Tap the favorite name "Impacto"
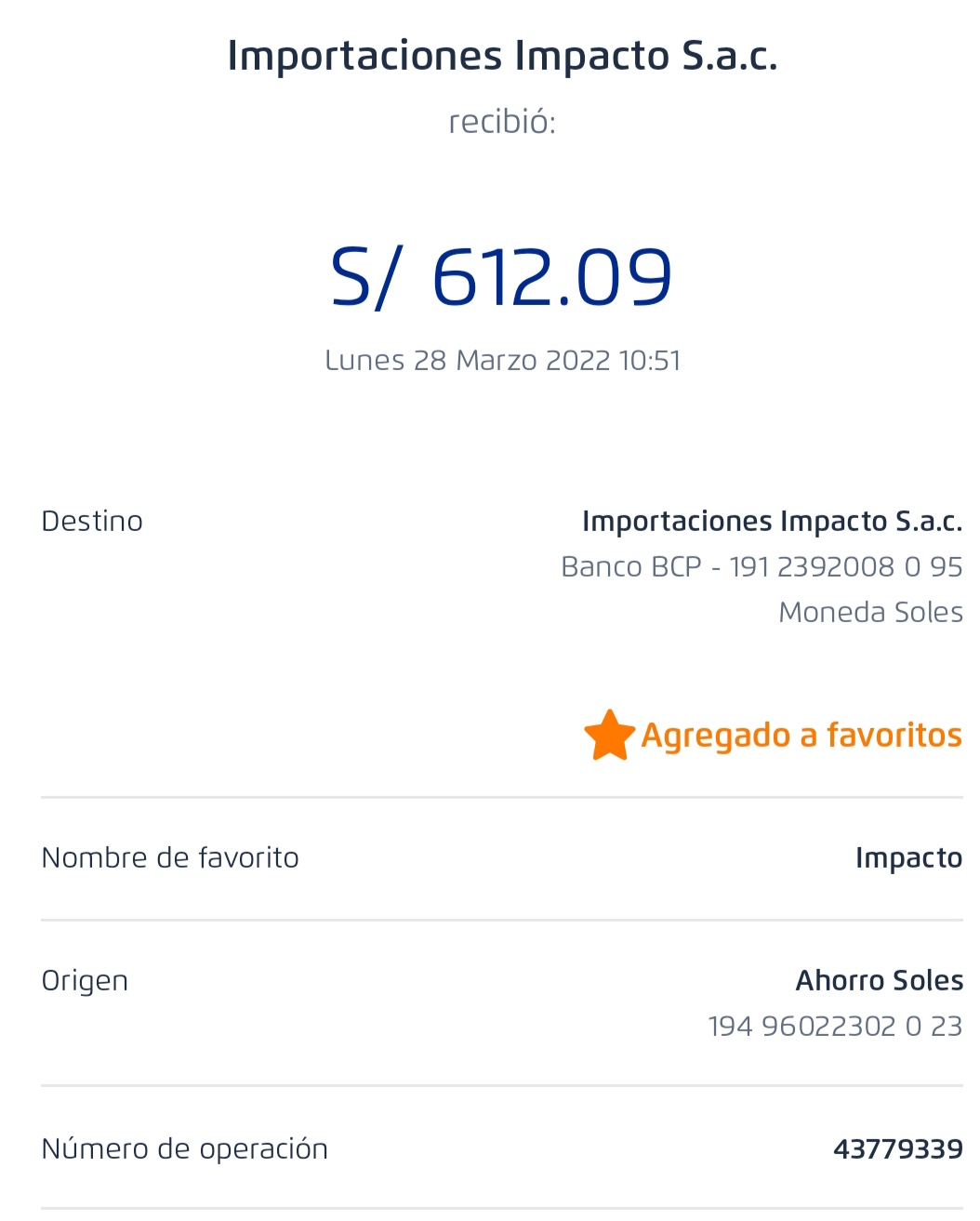 (x=908, y=857)
